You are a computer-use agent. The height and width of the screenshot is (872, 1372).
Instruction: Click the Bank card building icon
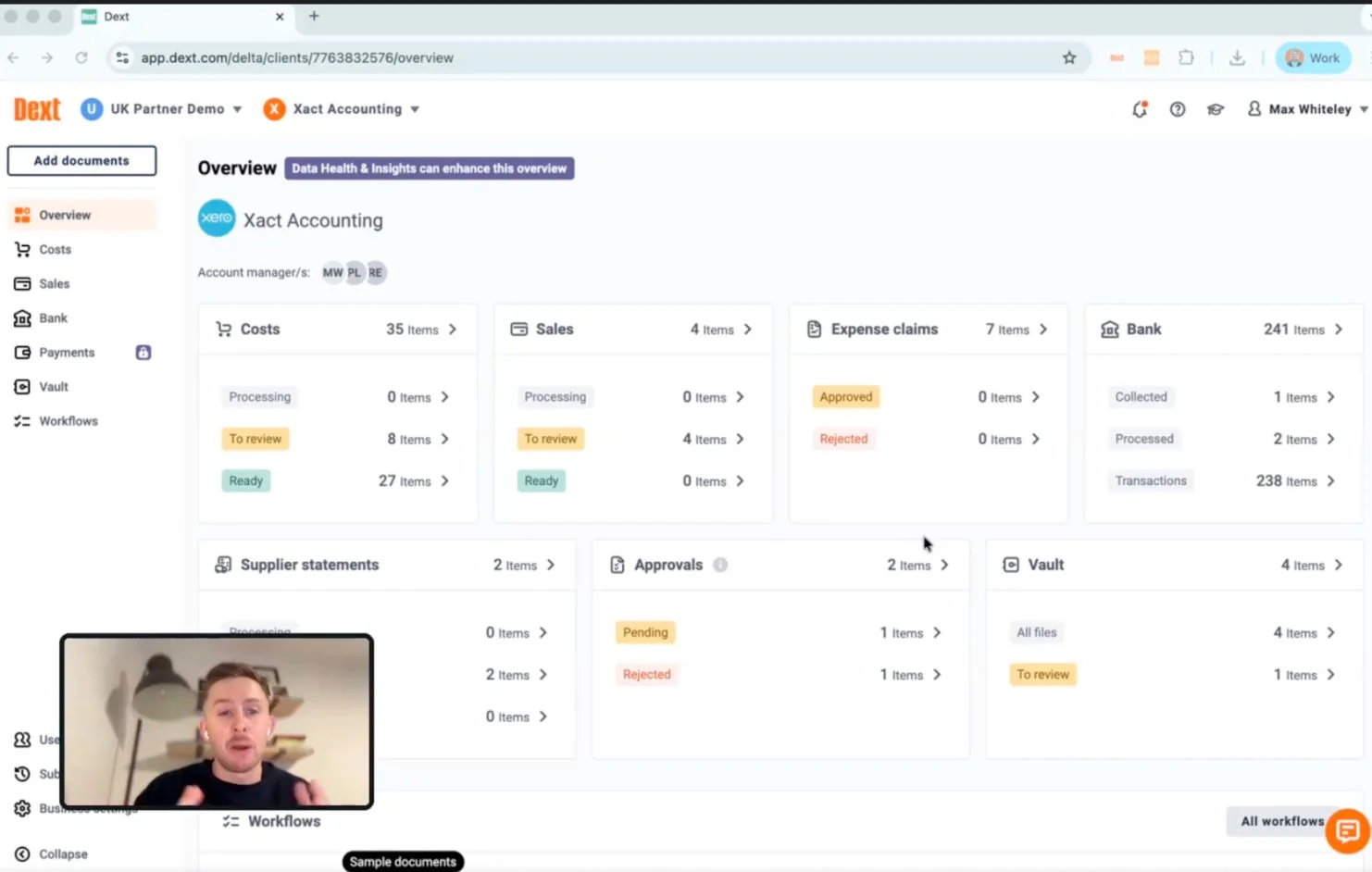1109,329
